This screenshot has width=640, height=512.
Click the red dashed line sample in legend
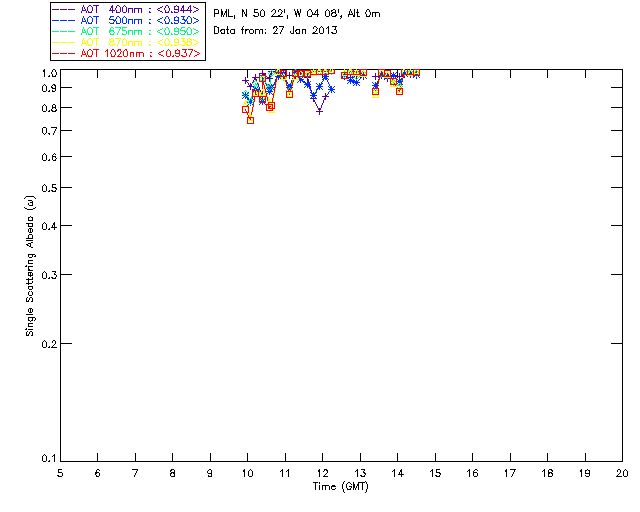click(x=64, y=53)
